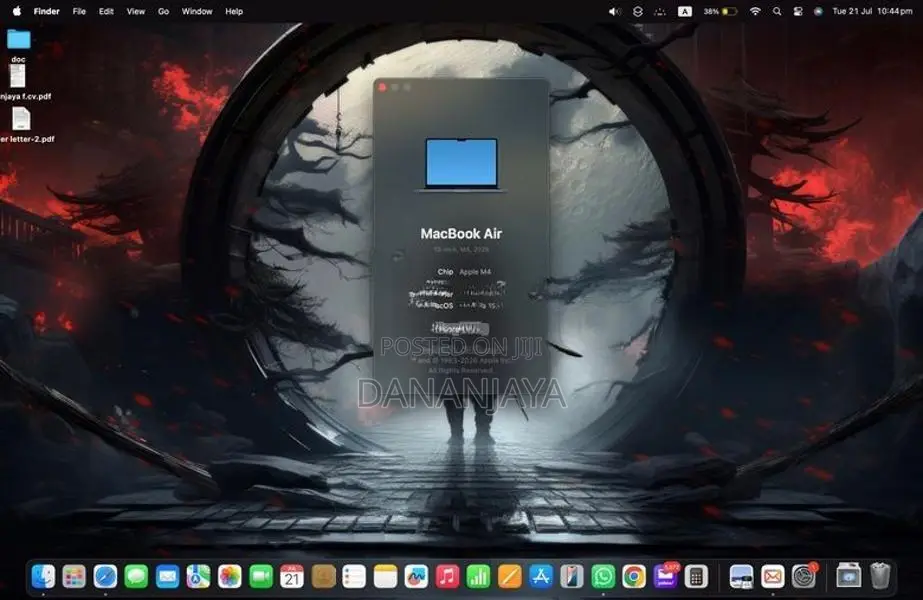Open the Edit menu

pyautogui.click(x=106, y=11)
